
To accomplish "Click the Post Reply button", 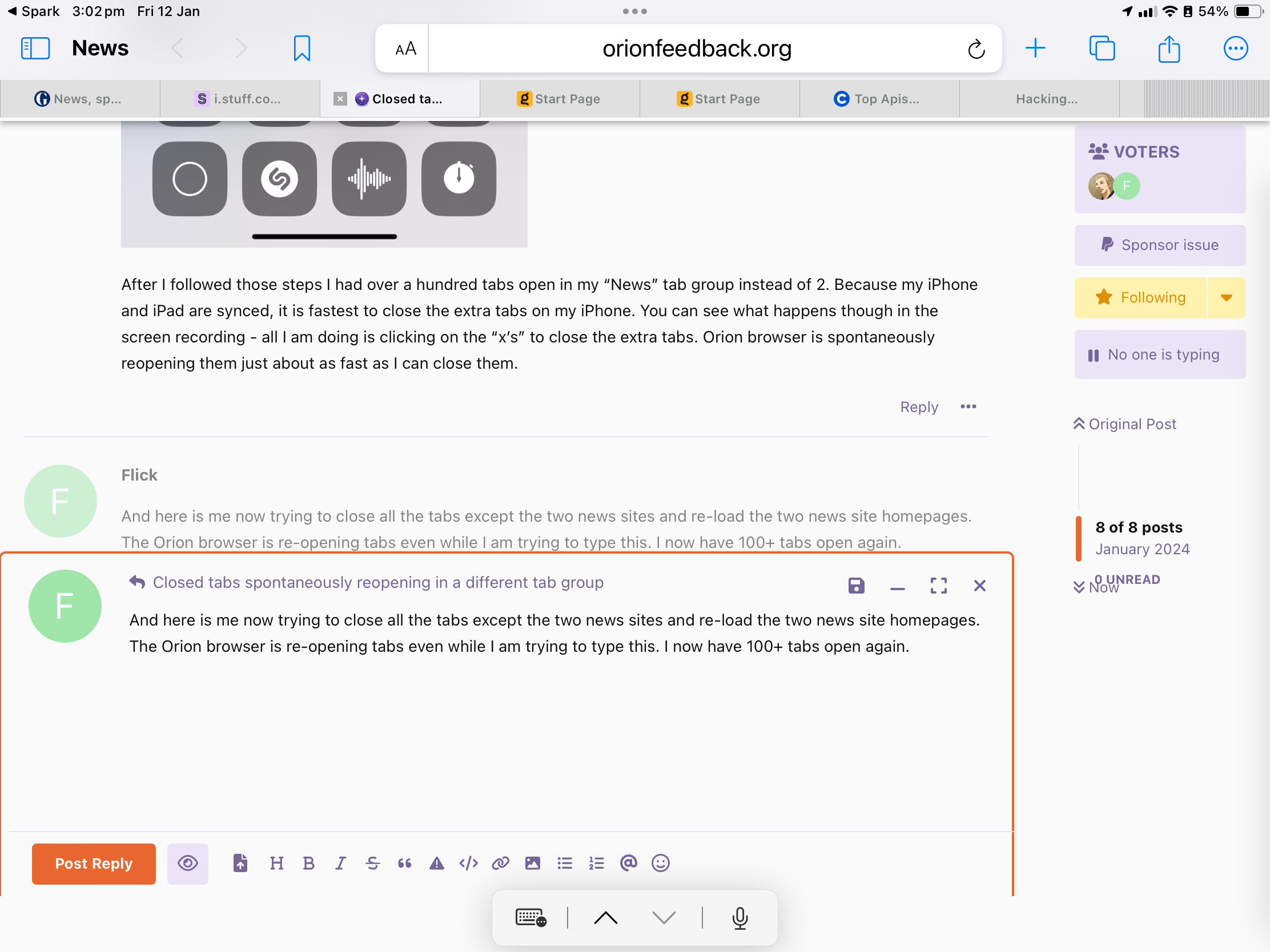I will [x=93, y=862].
